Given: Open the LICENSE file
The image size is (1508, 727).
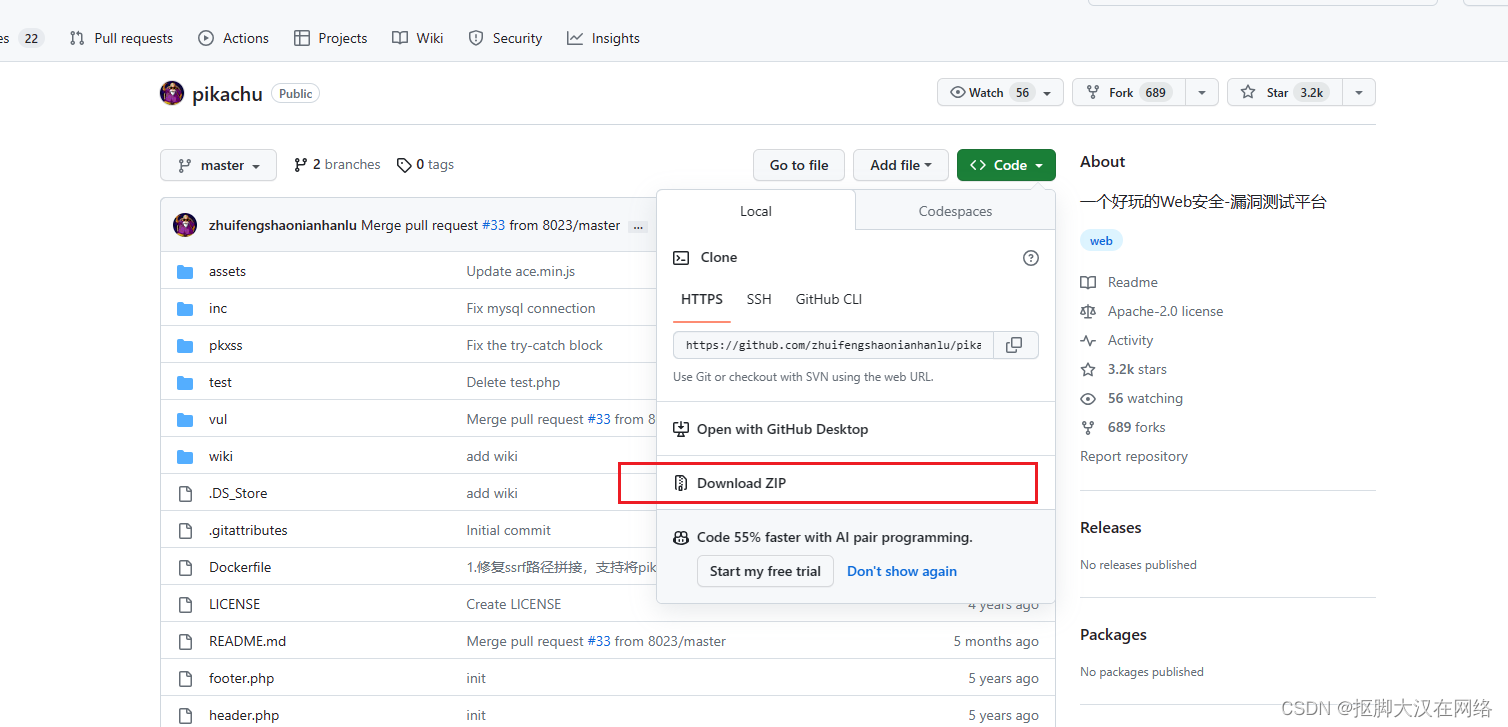Looking at the screenshot, I should pyautogui.click(x=234, y=604).
